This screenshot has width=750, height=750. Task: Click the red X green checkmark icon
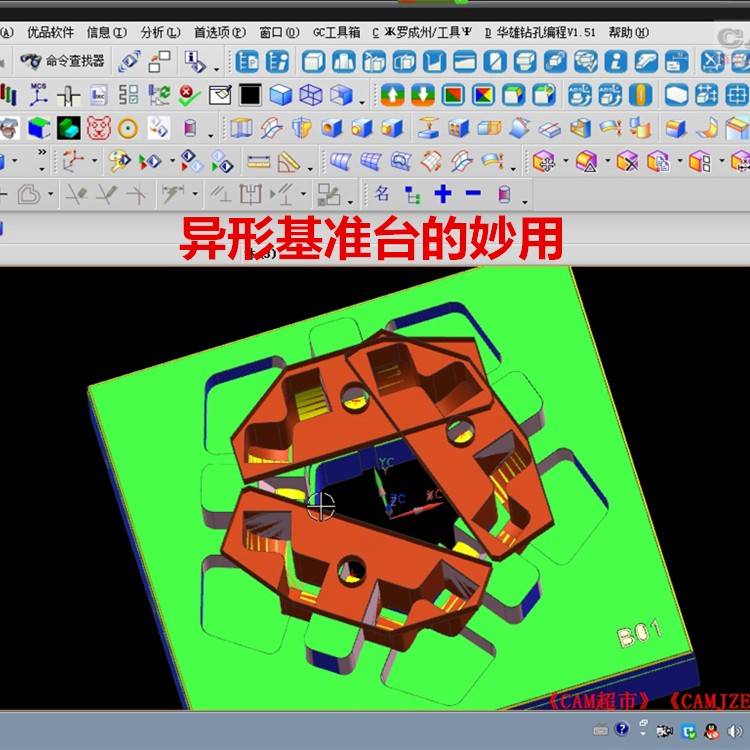189,96
